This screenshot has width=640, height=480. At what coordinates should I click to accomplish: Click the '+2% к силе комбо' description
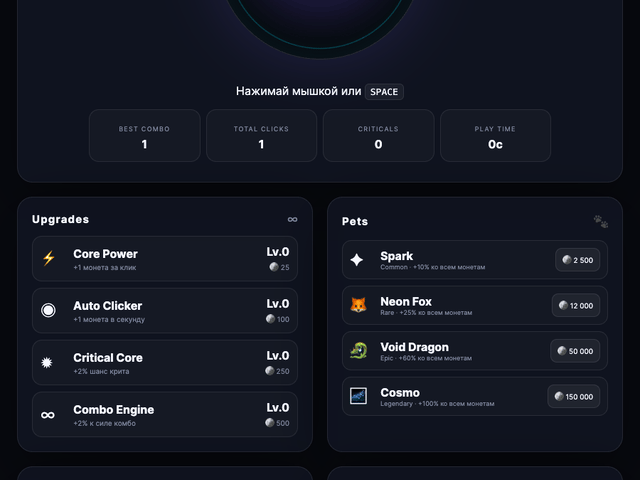(x=104, y=423)
